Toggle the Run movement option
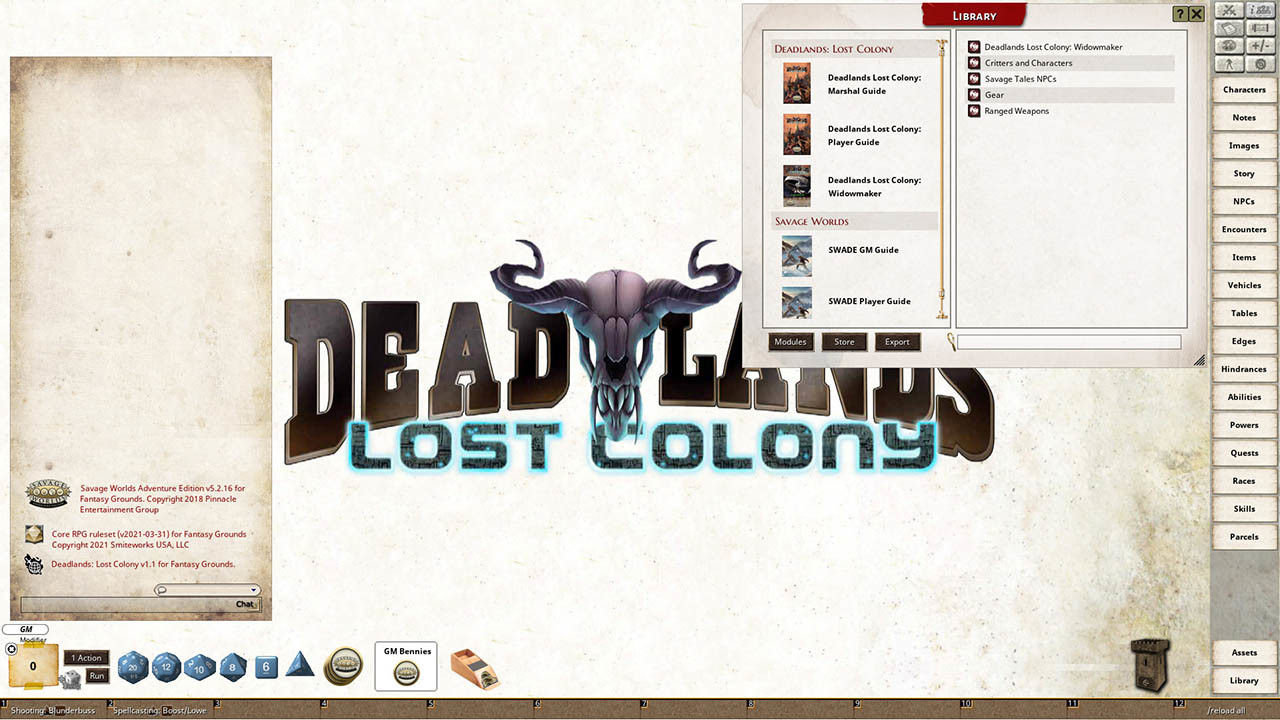Screen dimensions: 1280x720 tap(97, 676)
